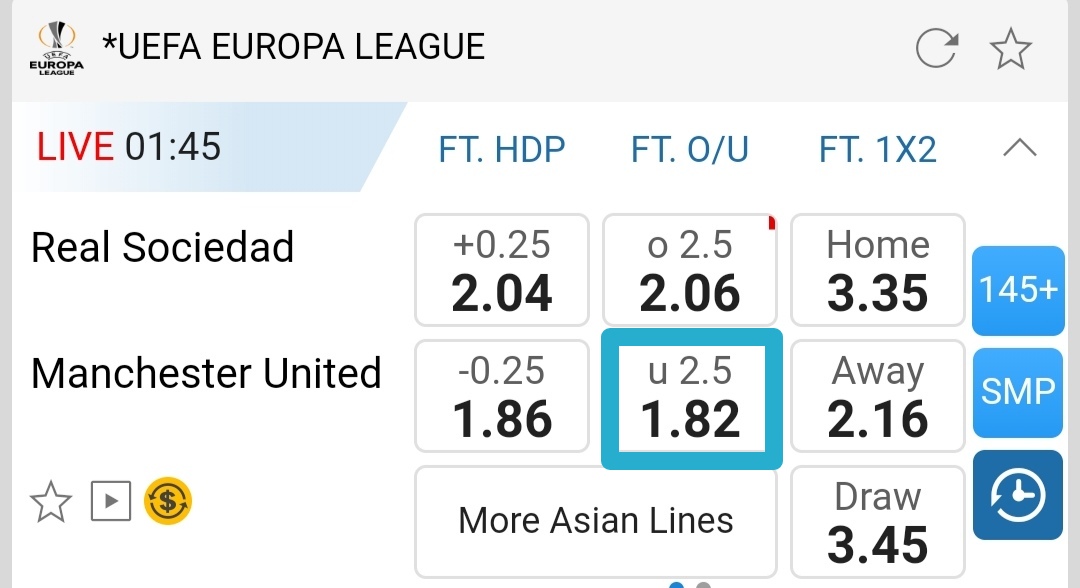Bet on Away win at 2.16
This screenshot has width=1080, height=588.
(877, 396)
